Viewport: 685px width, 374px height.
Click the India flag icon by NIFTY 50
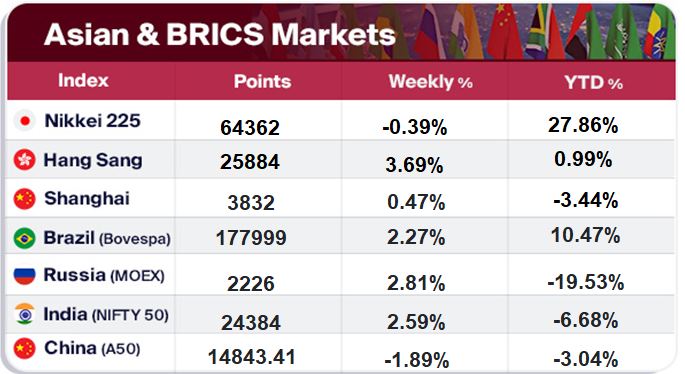pos(24,314)
